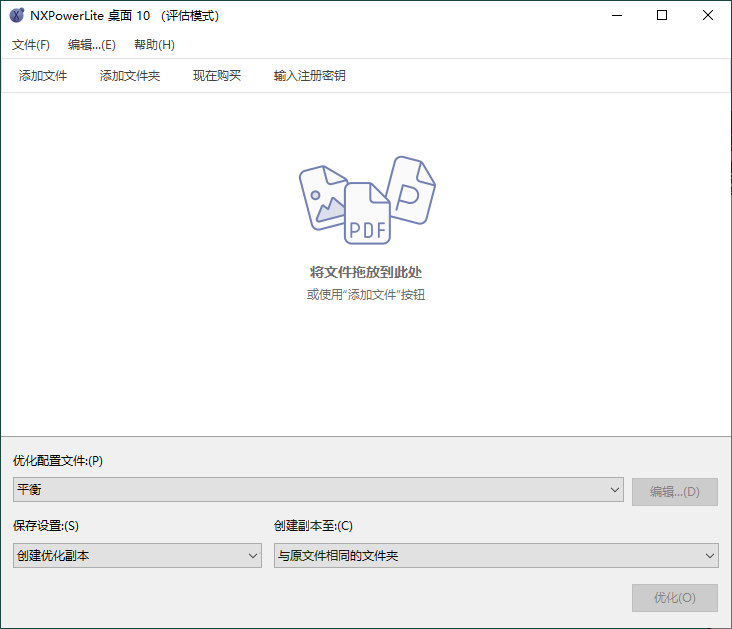Click 输入注册密钥 in the toolbar
732x629 pixels.
(x=310, y=76)
